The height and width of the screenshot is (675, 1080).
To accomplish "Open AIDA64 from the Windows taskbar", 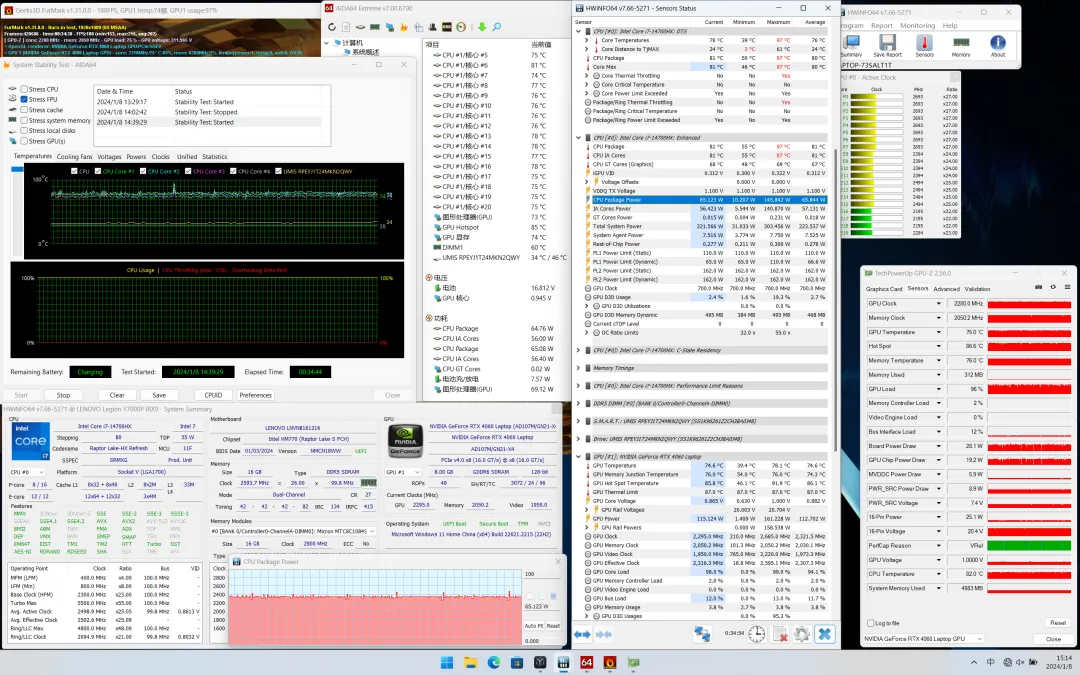I will point(587,662).
